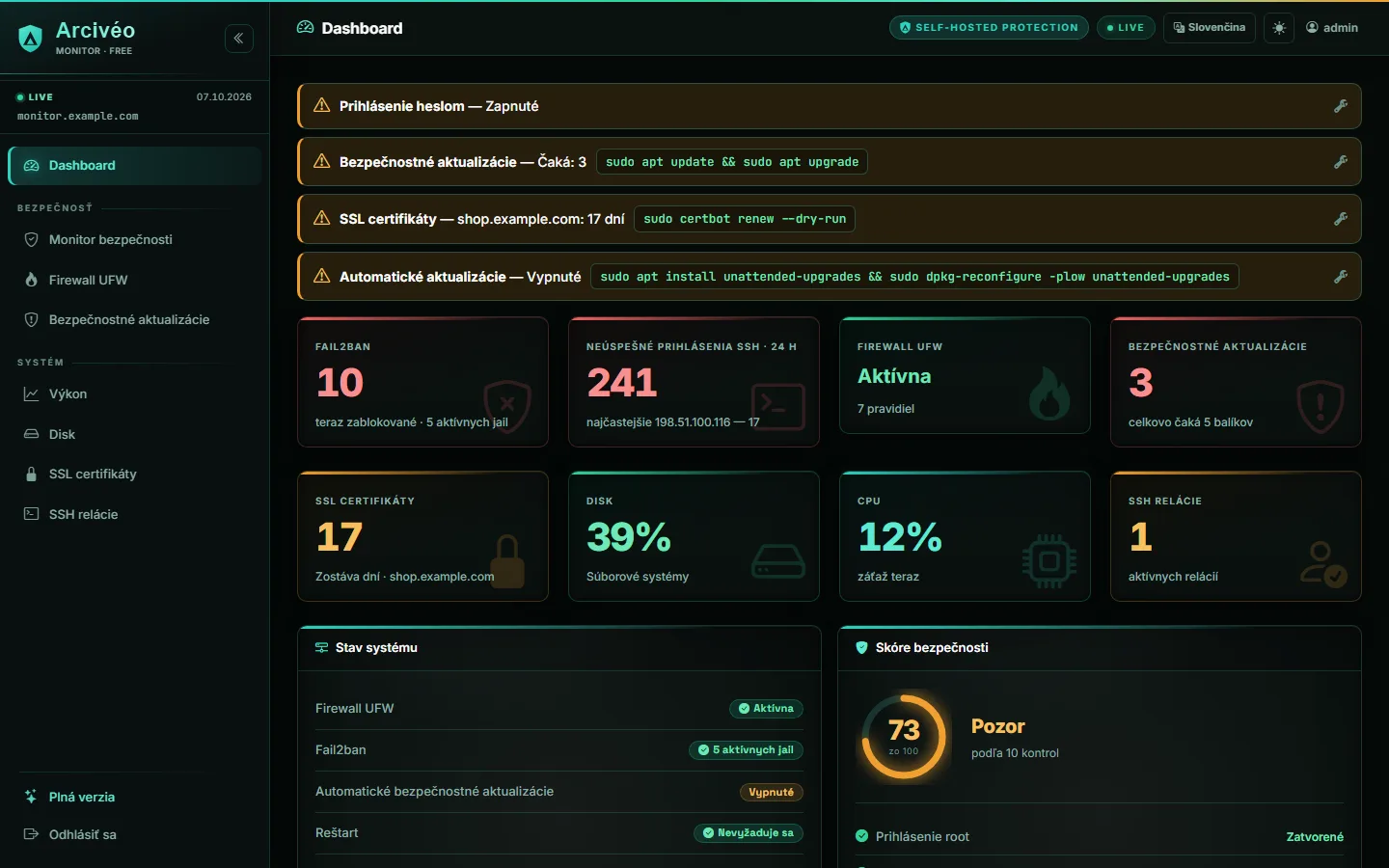Toggle the light/dark theme sun icon
Image resolution: width=1389 pixels, height=868 pixels.
tap(1279, 28)
